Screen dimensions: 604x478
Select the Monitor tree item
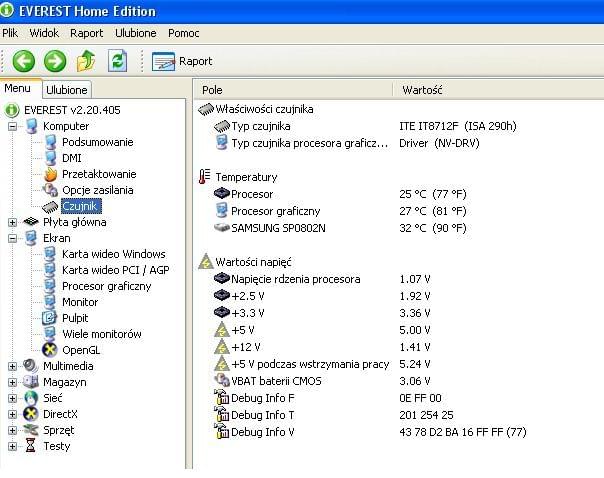(x=80, y=302)
